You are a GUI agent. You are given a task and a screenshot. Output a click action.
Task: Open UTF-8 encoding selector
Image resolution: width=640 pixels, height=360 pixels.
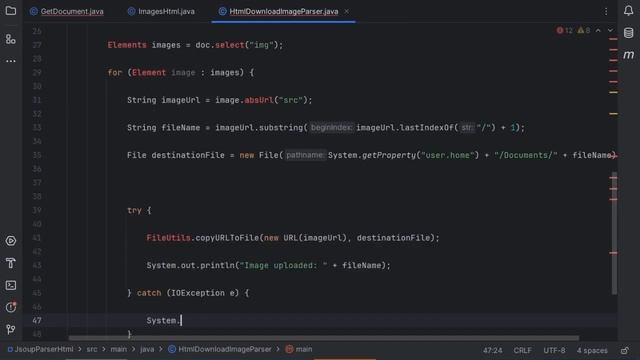click(x=554, y=350)
